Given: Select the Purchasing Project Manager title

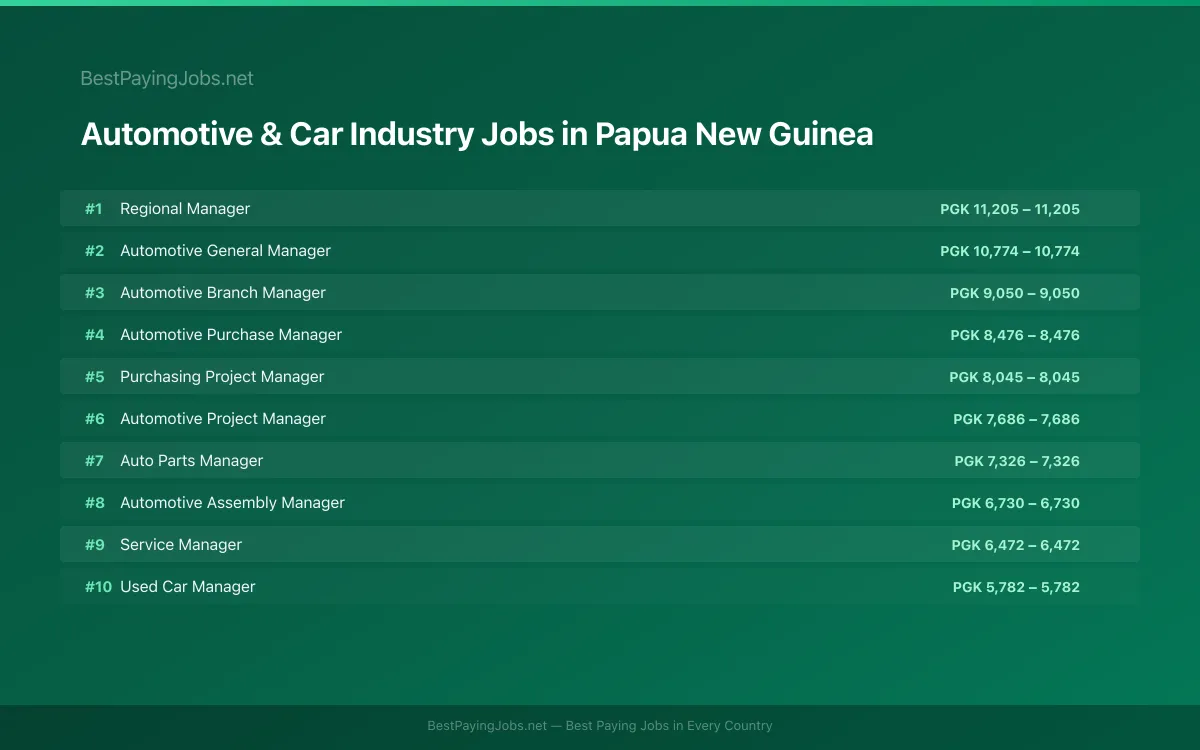Looking at the screenshot, I should click(222, 377).
